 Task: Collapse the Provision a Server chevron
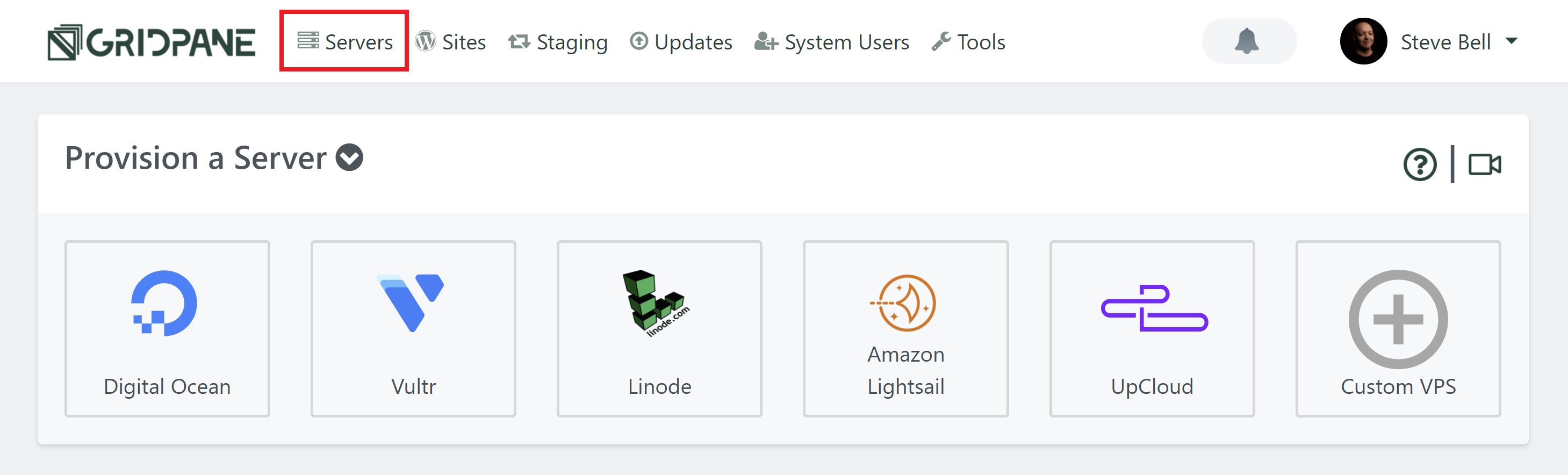349,158
